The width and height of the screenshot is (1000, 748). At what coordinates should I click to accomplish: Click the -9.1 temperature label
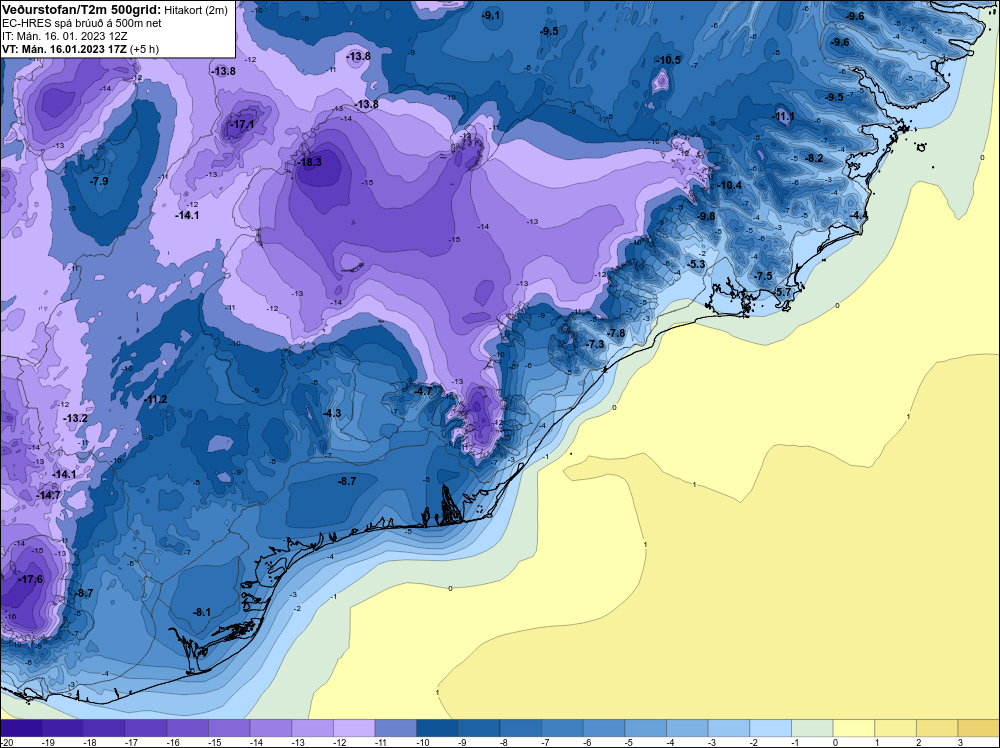(x=491, y=15)
